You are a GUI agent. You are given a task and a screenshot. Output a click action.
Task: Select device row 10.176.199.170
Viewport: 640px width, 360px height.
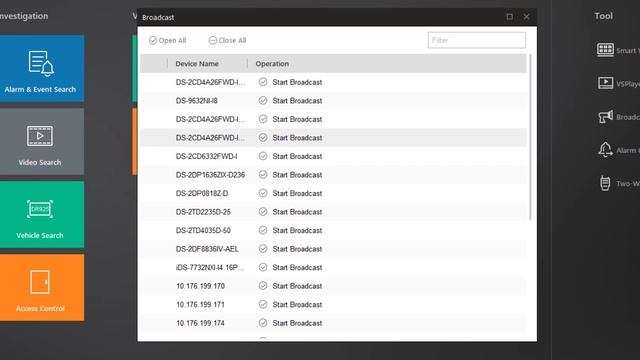333,286
